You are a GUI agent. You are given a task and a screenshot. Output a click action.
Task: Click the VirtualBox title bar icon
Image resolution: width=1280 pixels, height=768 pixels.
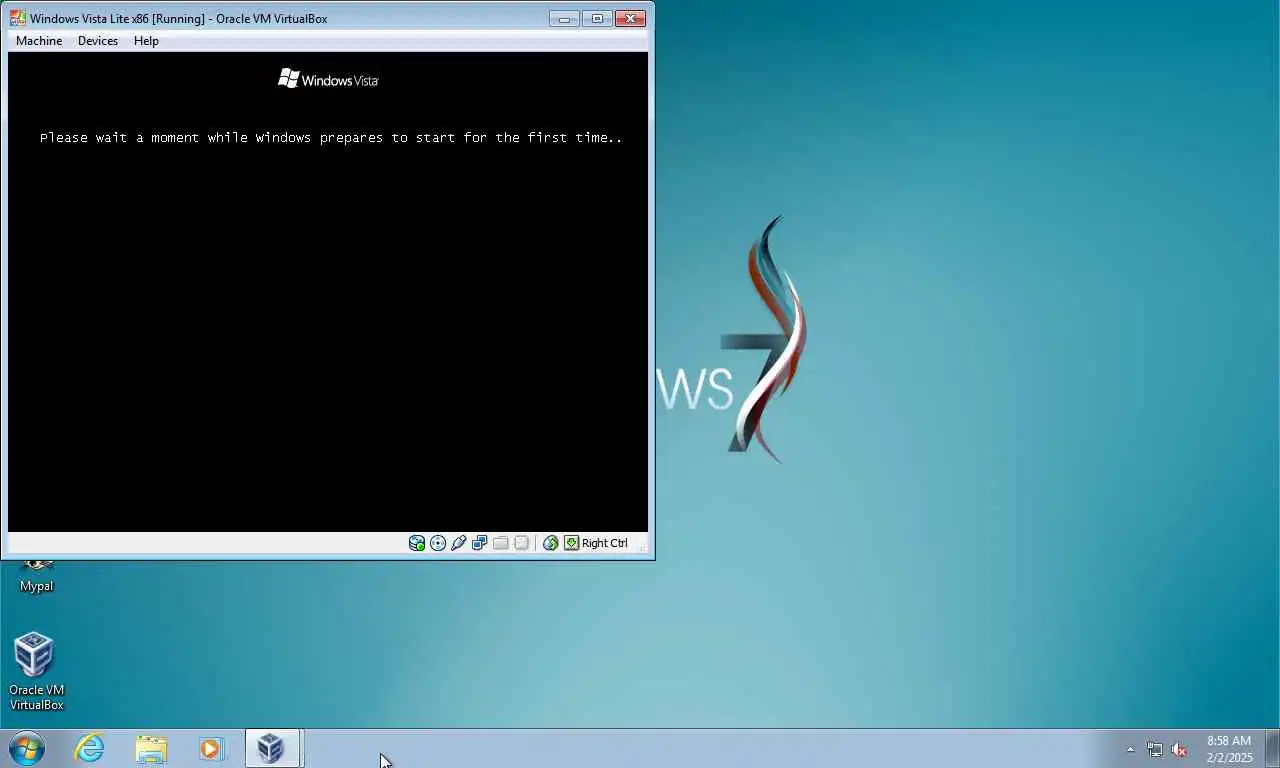coord(18,18)
